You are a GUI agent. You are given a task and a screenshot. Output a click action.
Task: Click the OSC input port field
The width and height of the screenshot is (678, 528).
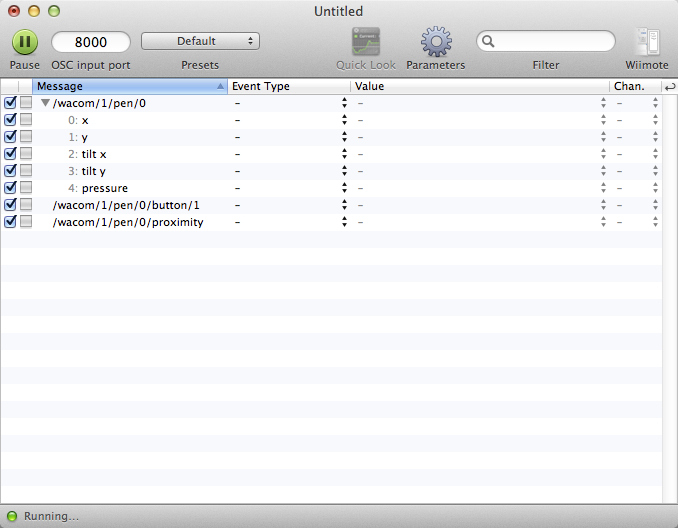(91, 42)
